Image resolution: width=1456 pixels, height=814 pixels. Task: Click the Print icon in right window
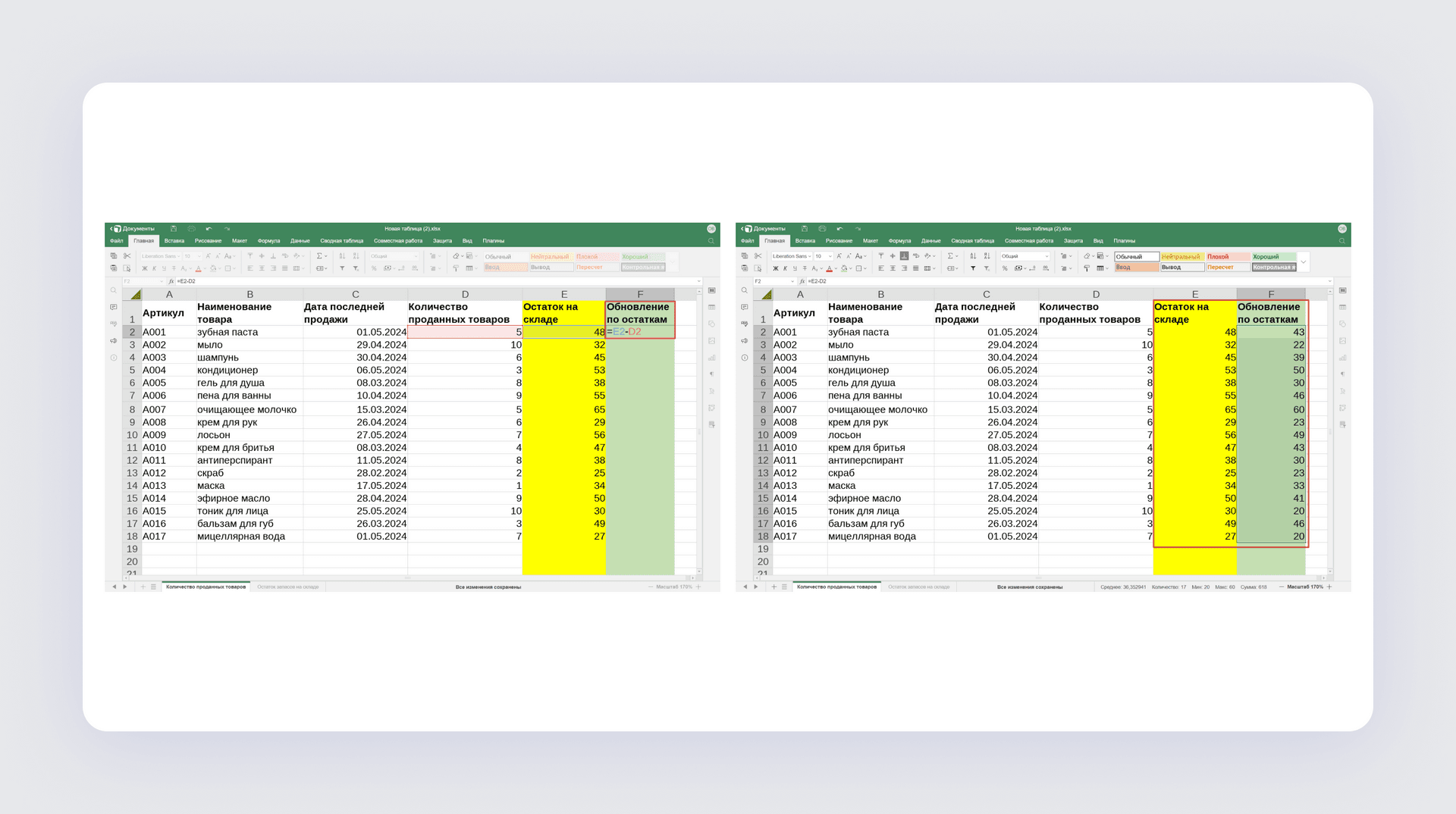coord(822,229)
